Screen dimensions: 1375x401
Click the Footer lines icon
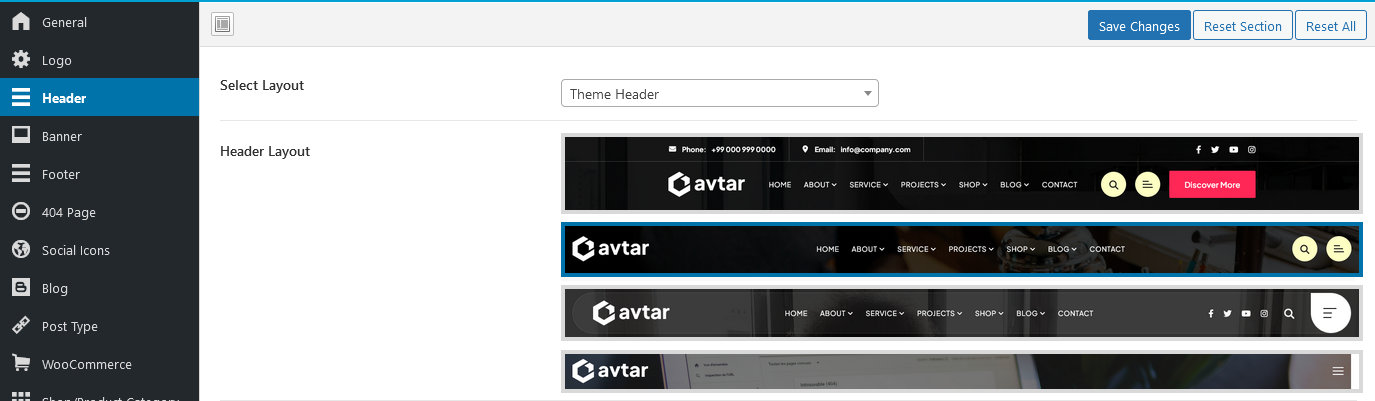click(20, 174)
